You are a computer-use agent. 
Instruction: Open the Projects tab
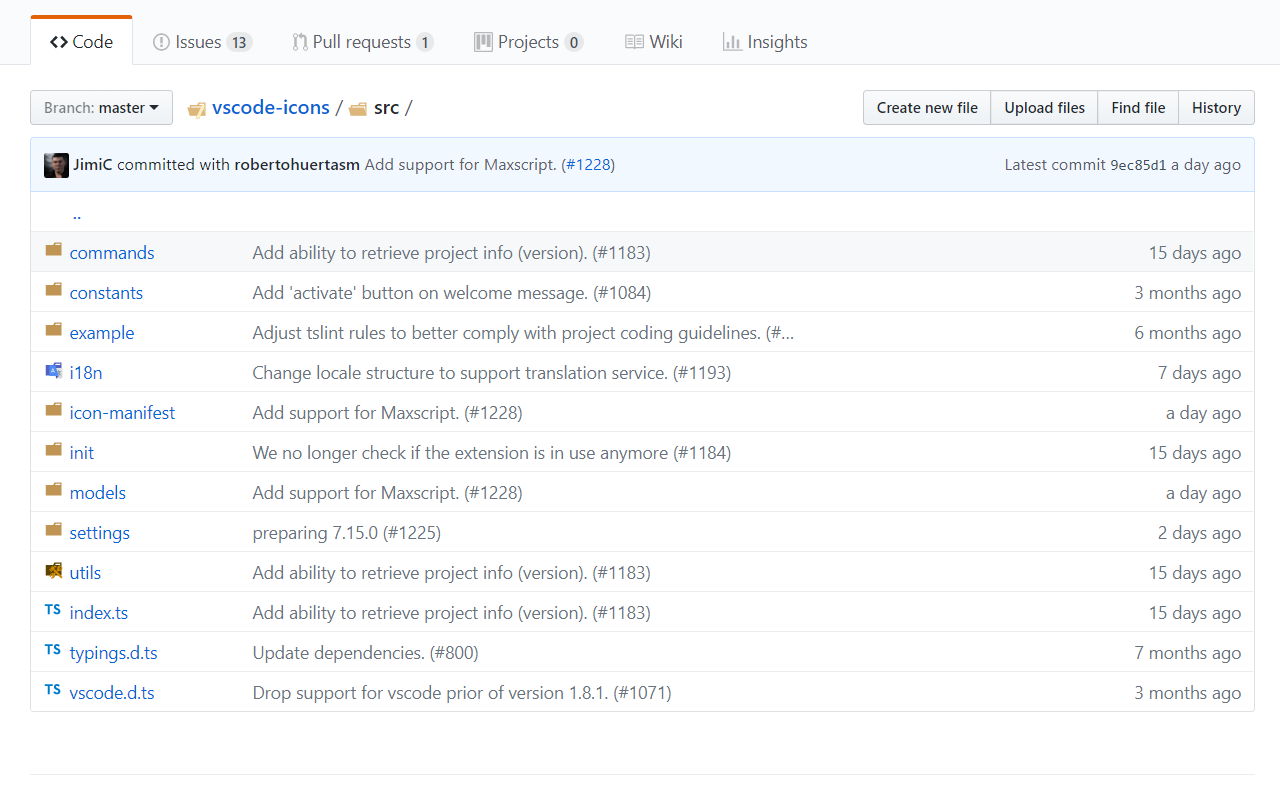(529, 42)
